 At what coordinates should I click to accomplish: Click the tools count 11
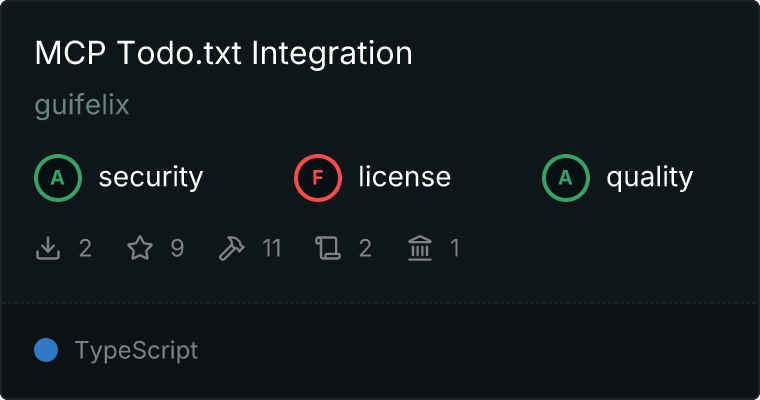pyautogui.click(x=271, y=248)
